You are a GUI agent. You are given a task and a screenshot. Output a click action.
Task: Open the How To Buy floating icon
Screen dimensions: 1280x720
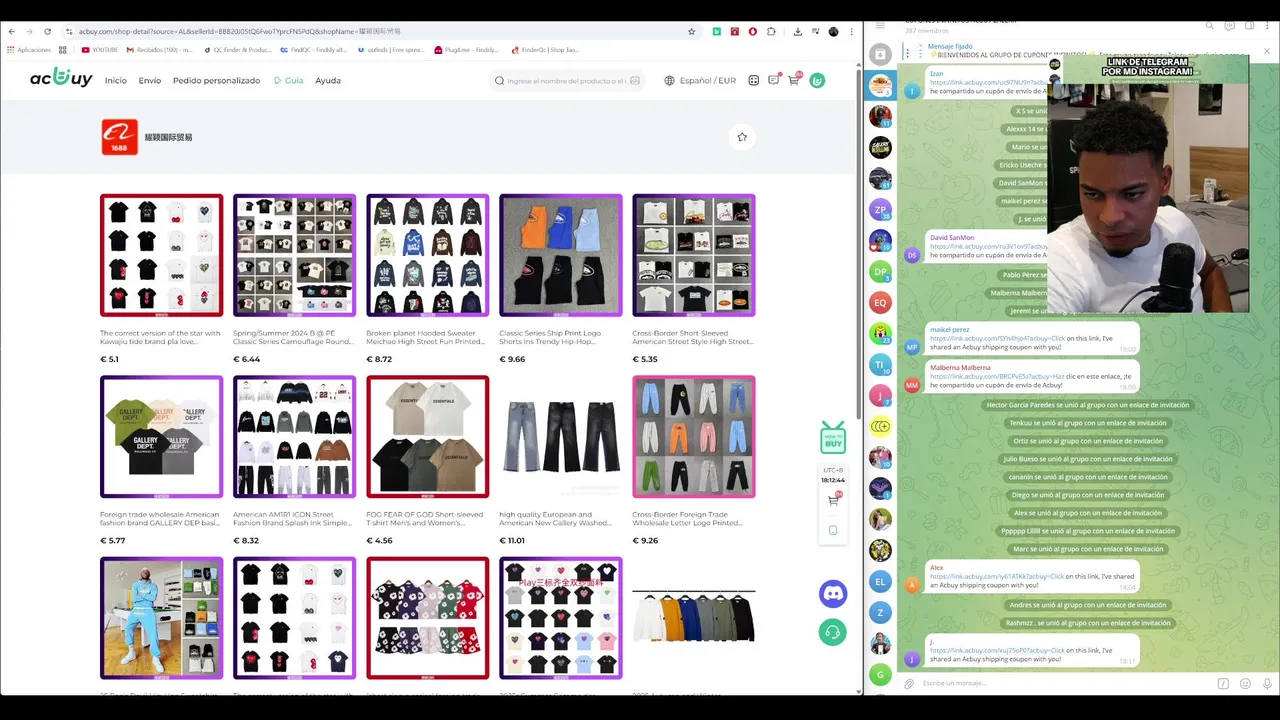[832, 437]
